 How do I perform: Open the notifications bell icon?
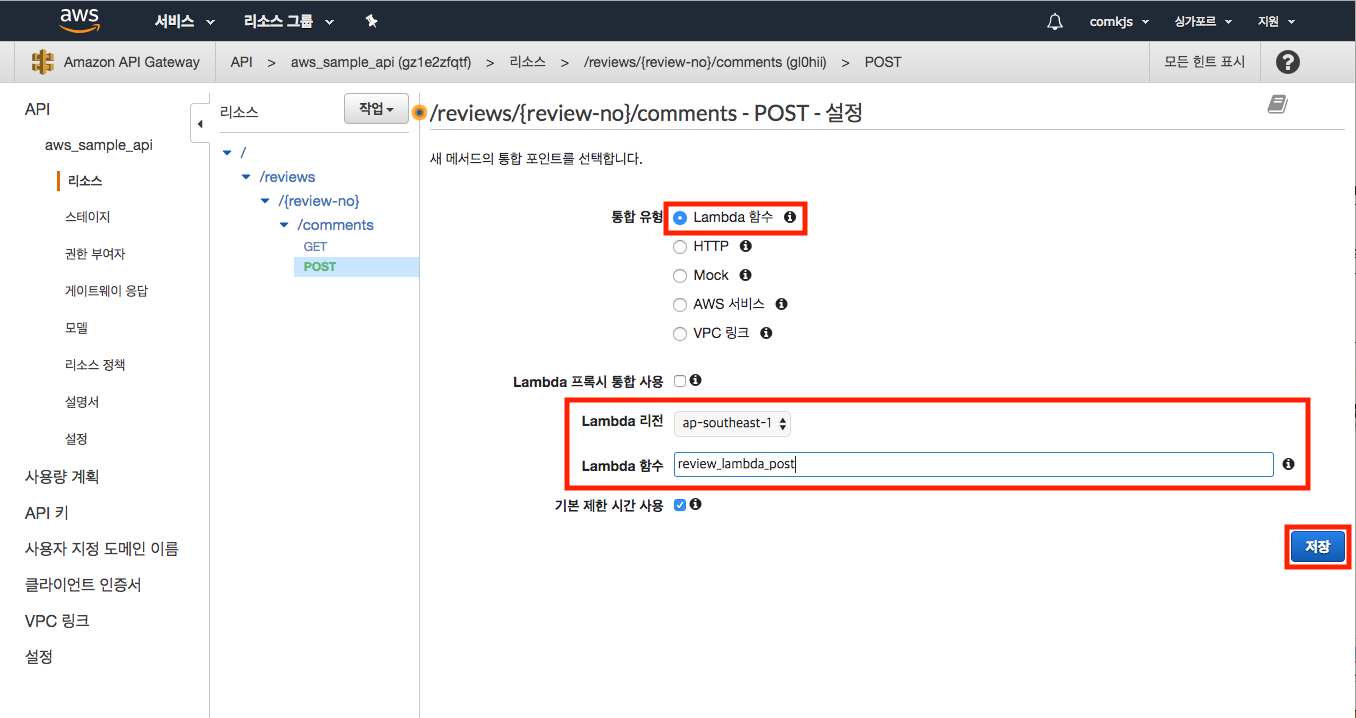(x=1054, y=22)
